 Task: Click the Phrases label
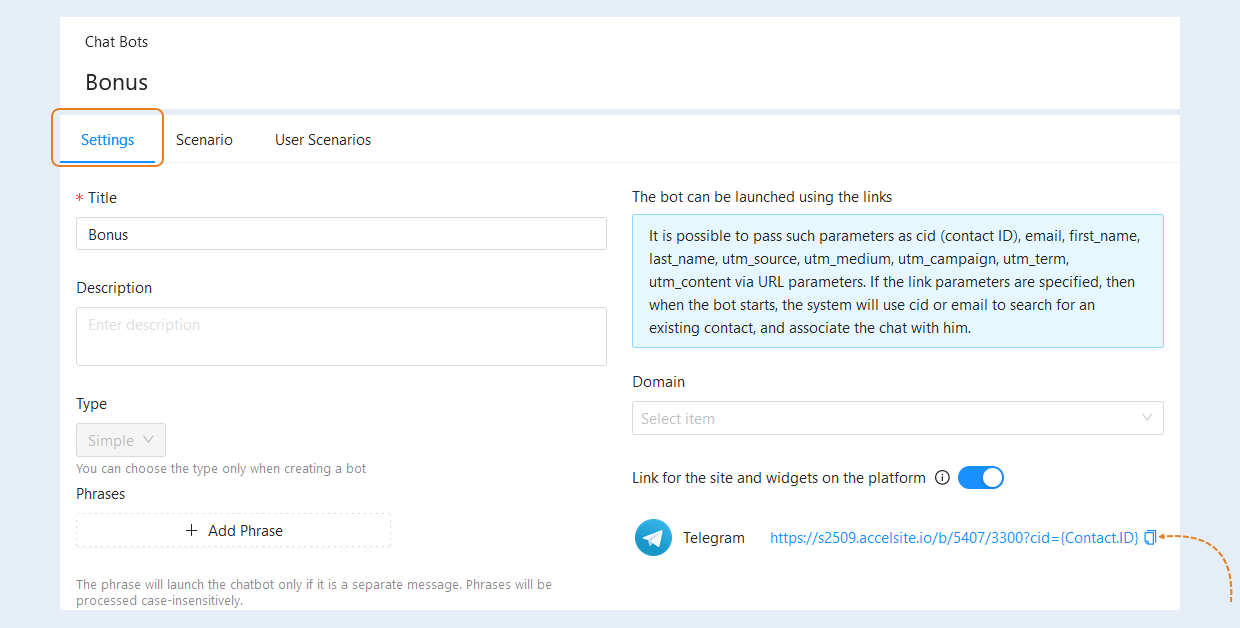point(101,493)
